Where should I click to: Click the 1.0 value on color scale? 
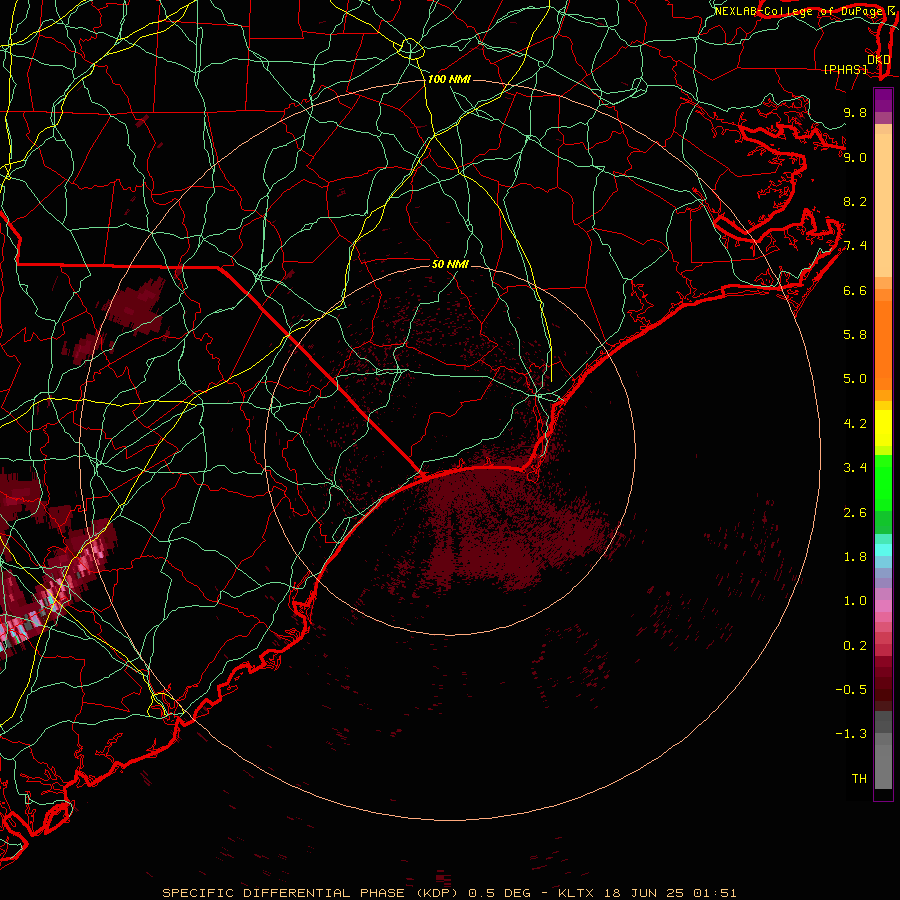(x=855, y=600)
